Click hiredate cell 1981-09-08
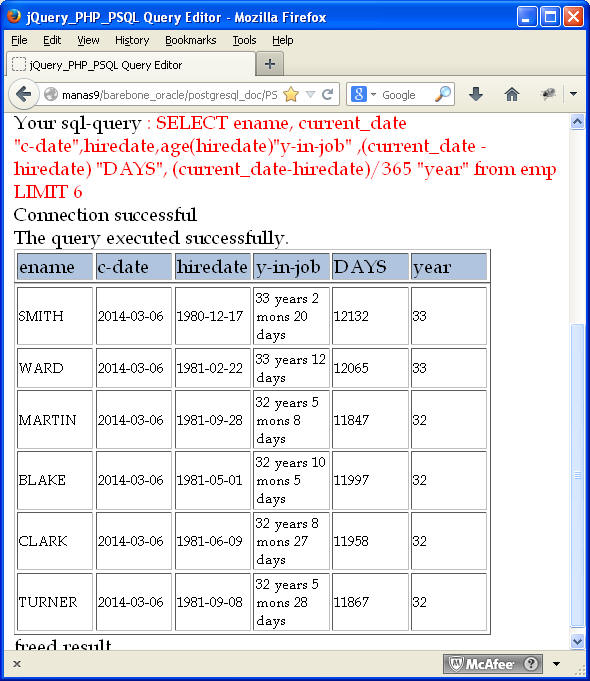Image resolution: width=590 pixels, height=681 pixels. (x=213, y=602)
